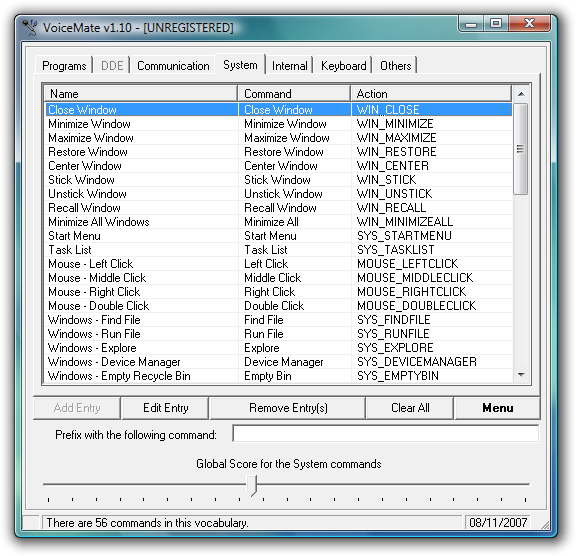This screenshot has width=576, height=556.
Task: Click the WIN_MINIMIZEALL action cell
Action: point(405,221)
